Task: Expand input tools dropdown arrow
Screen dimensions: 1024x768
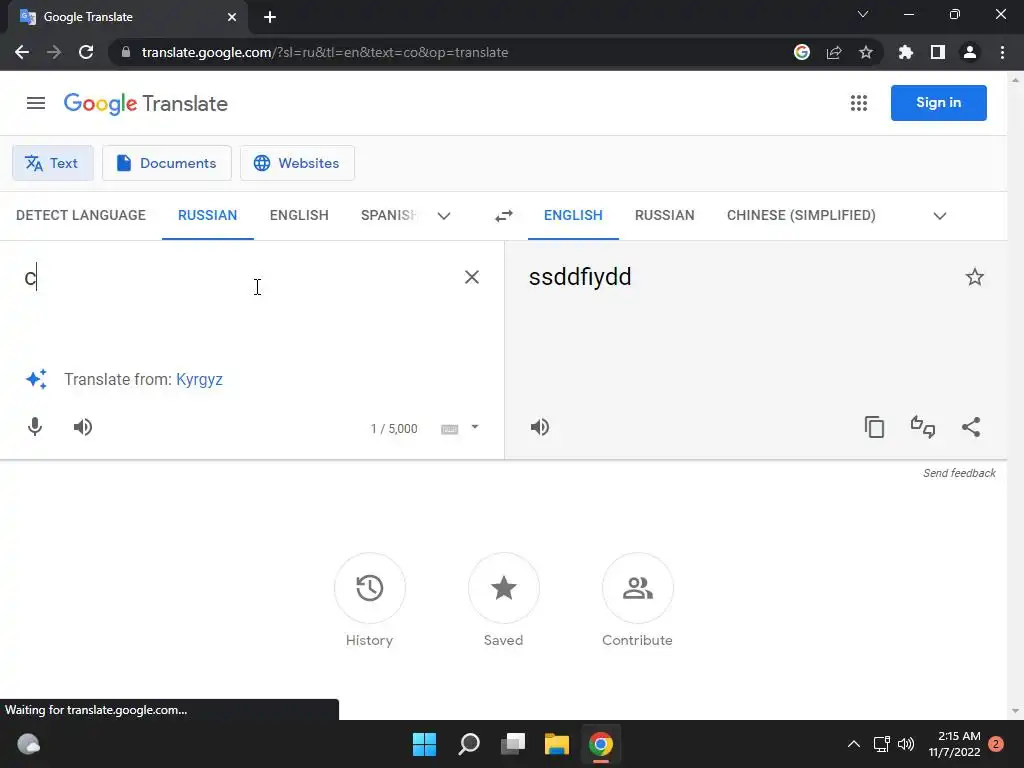Action: (475, 427)
